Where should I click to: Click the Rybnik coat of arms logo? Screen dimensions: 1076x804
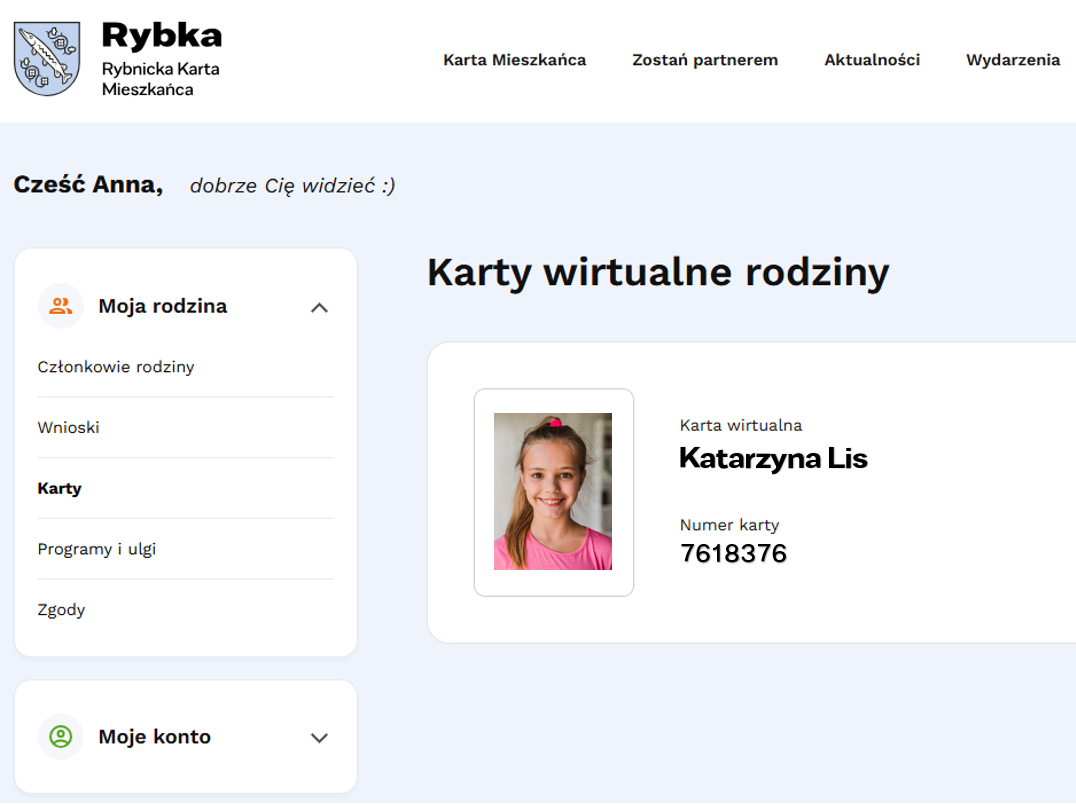[x=47, y=58]
